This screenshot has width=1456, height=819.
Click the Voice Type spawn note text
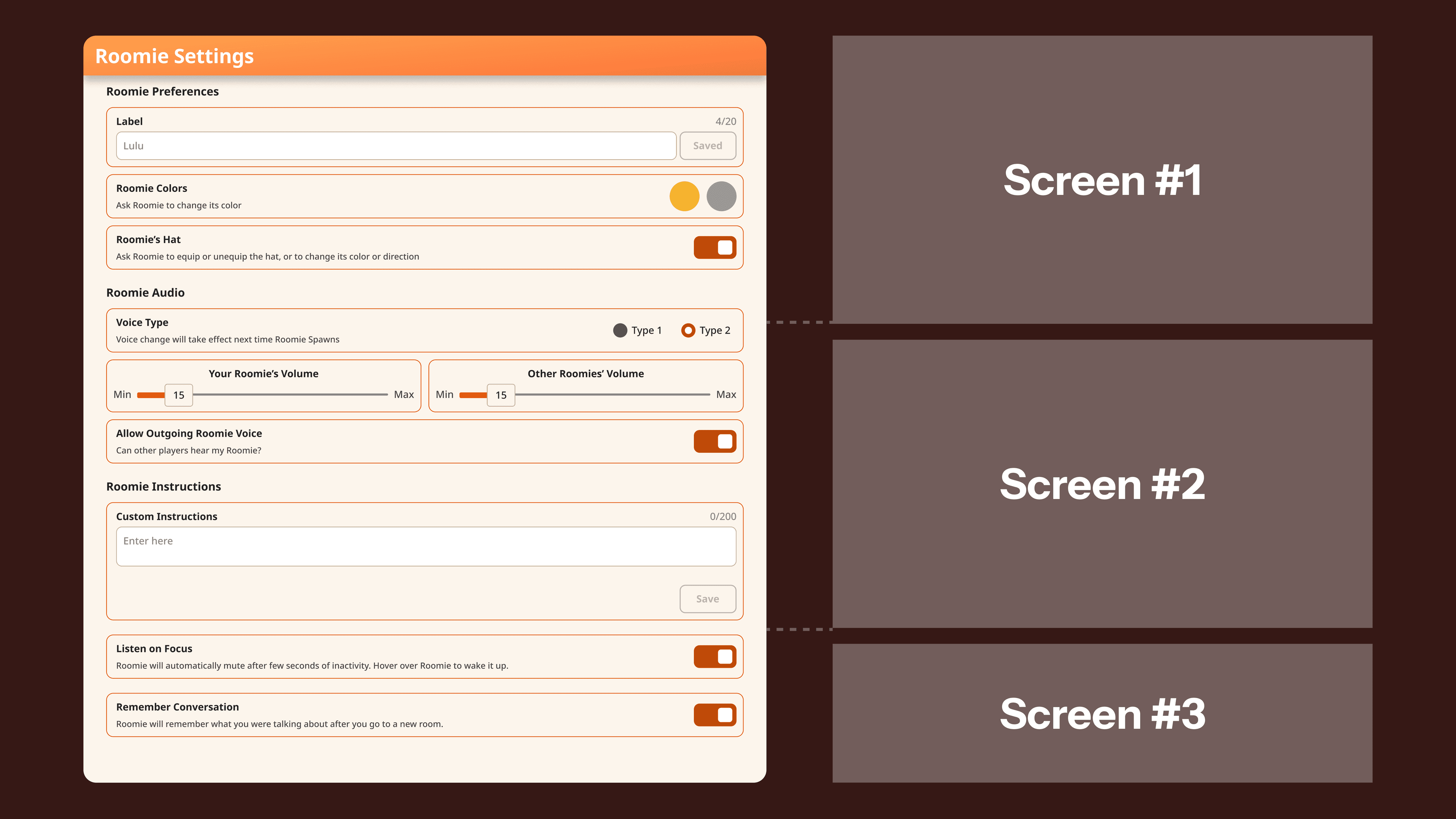pos(228,340)
